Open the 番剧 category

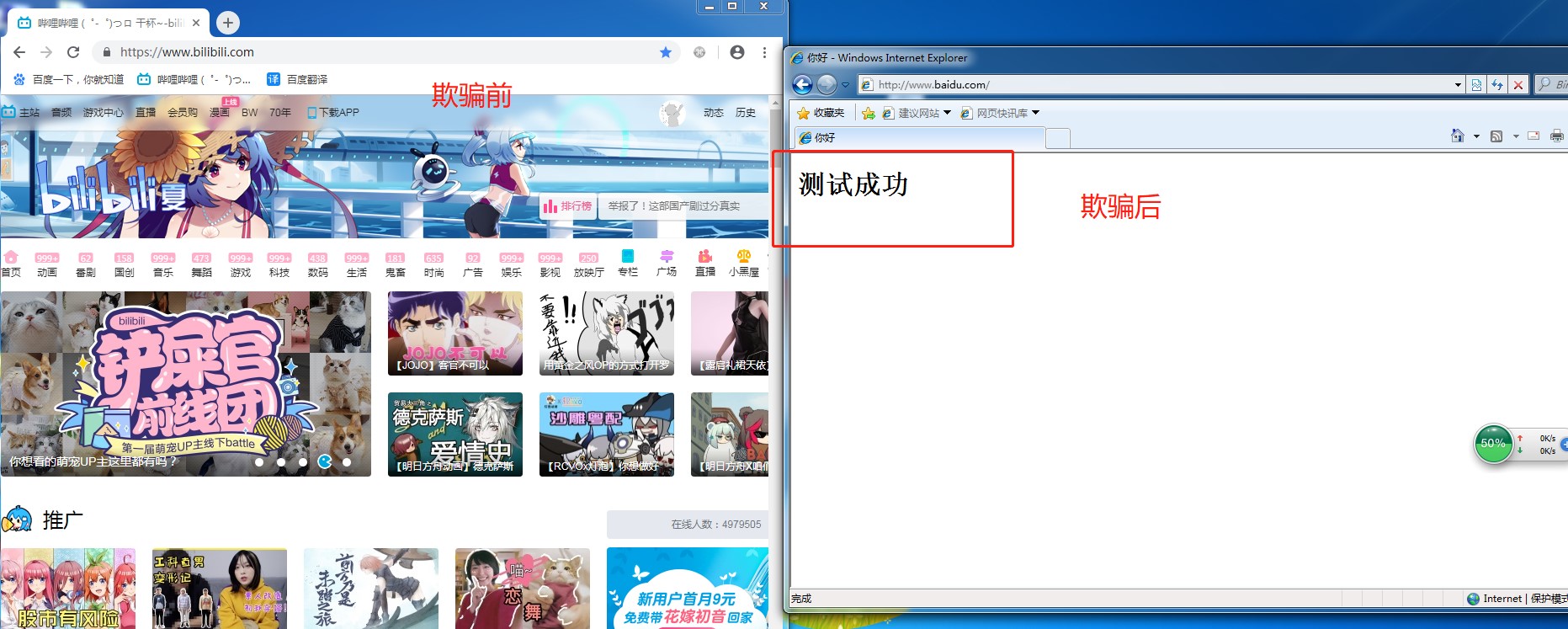(x=86, y=265)
